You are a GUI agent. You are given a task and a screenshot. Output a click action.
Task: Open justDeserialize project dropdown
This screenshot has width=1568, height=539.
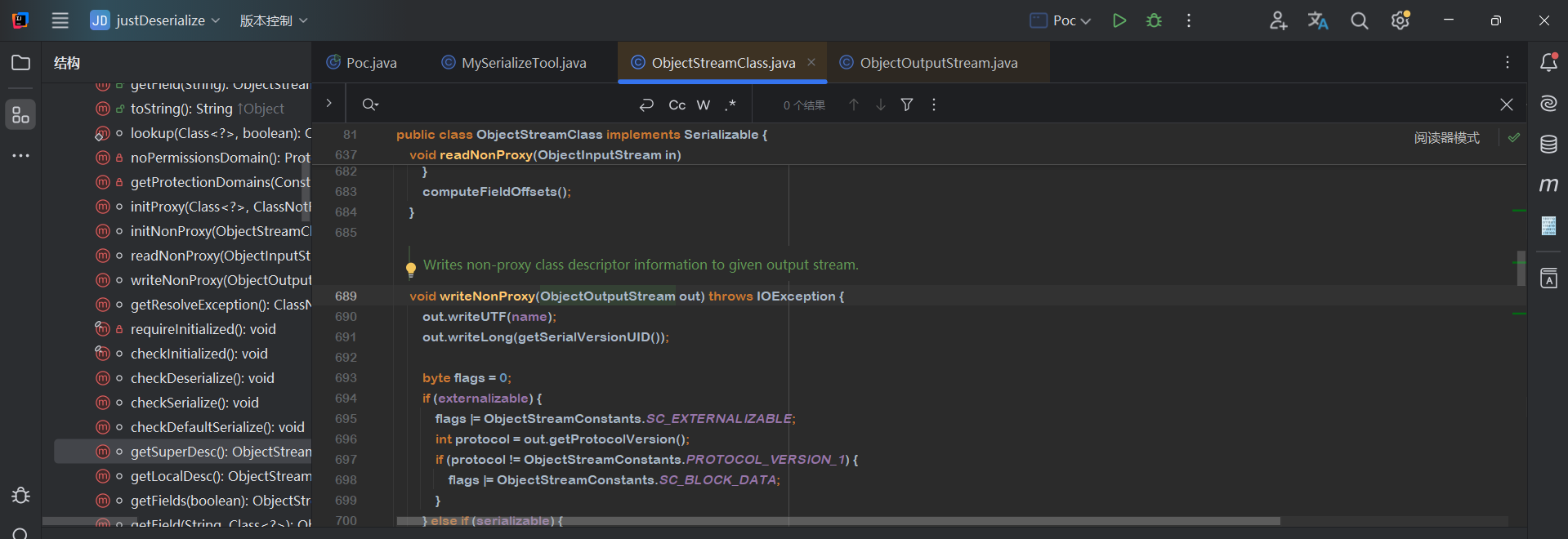tap(155, 20)
